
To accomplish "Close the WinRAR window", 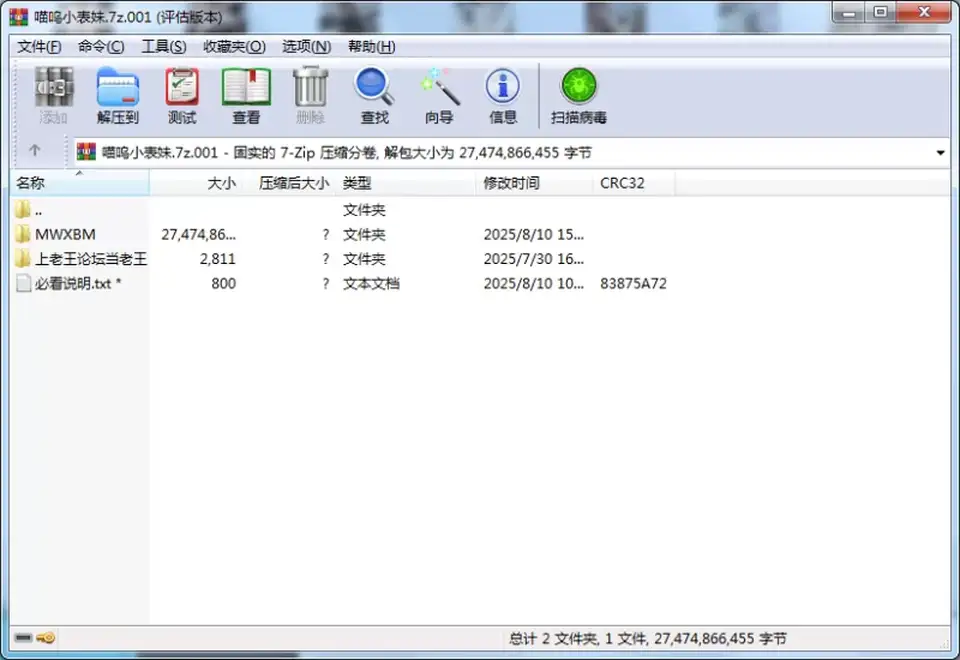I will pyautogui.click(x=924, y=13).
